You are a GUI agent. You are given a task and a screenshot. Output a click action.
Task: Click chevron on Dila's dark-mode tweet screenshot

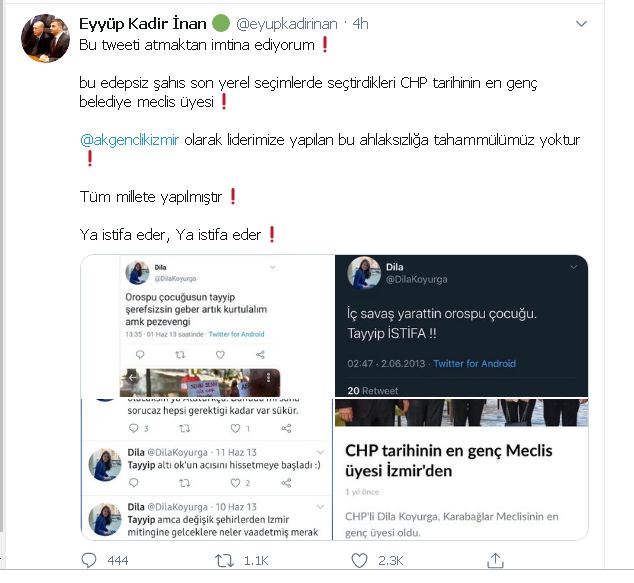573,267
